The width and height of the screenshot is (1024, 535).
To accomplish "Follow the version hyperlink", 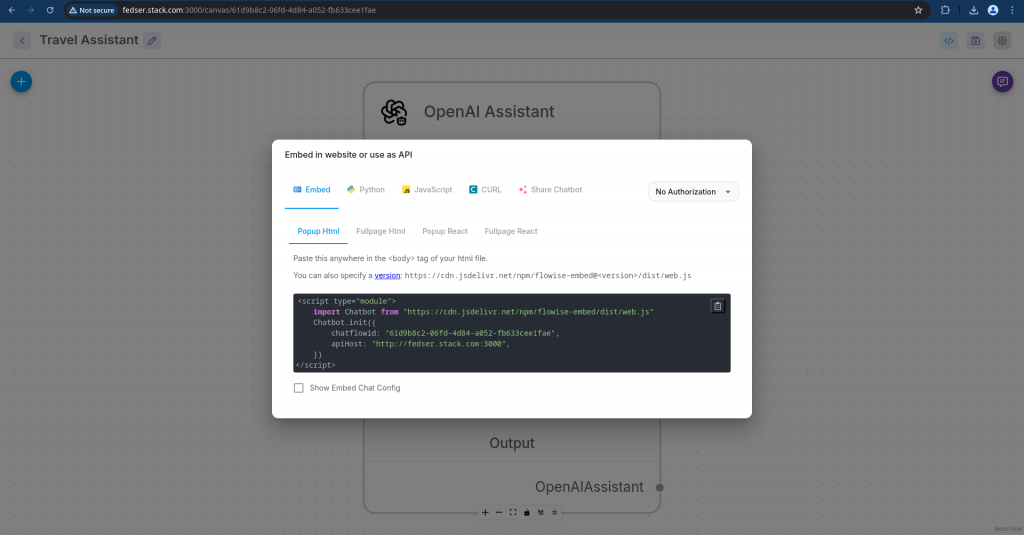I will click(387, 275).
